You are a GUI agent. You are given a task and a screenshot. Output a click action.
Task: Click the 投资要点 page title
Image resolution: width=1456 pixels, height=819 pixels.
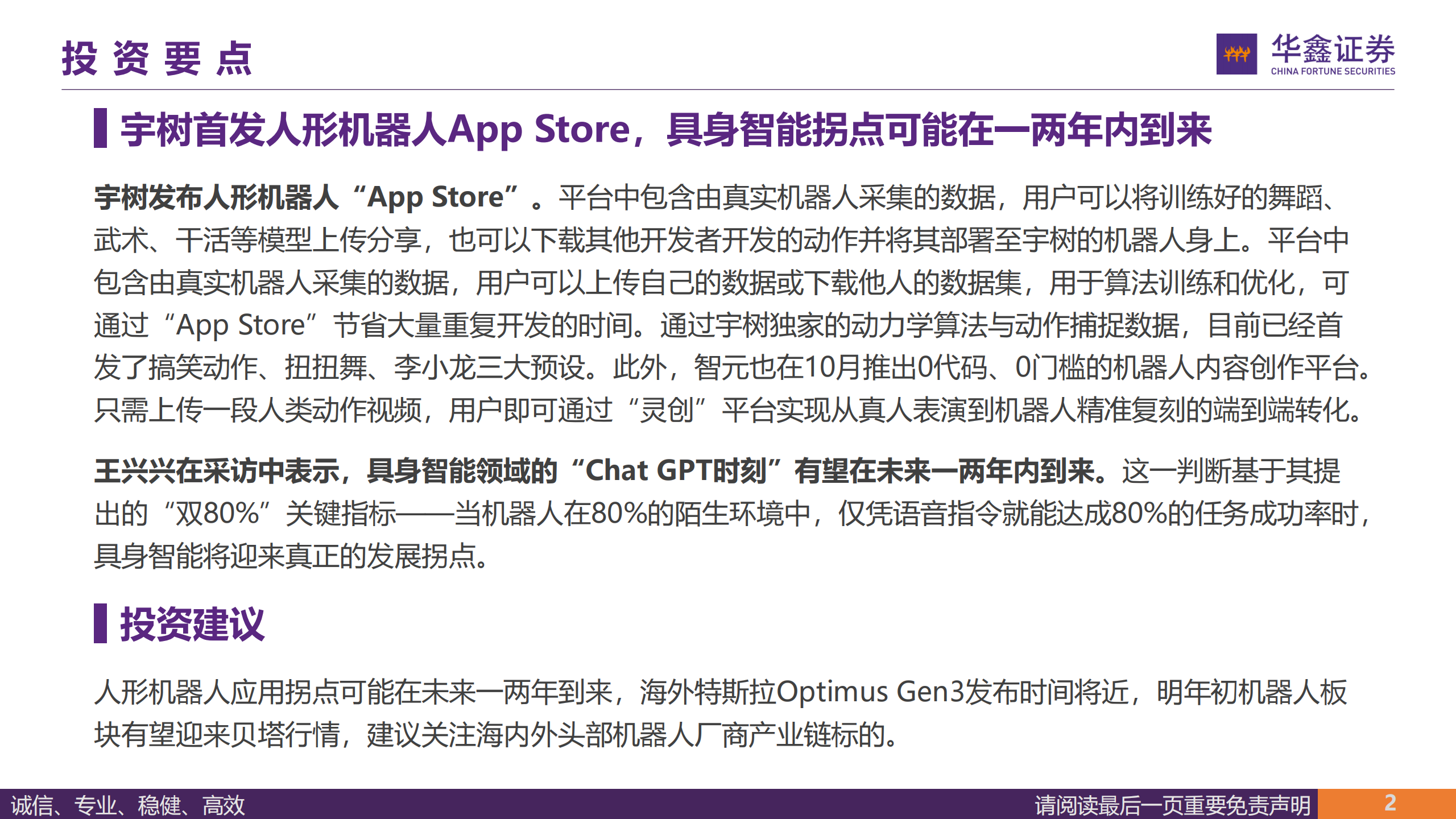click(157, 59)
